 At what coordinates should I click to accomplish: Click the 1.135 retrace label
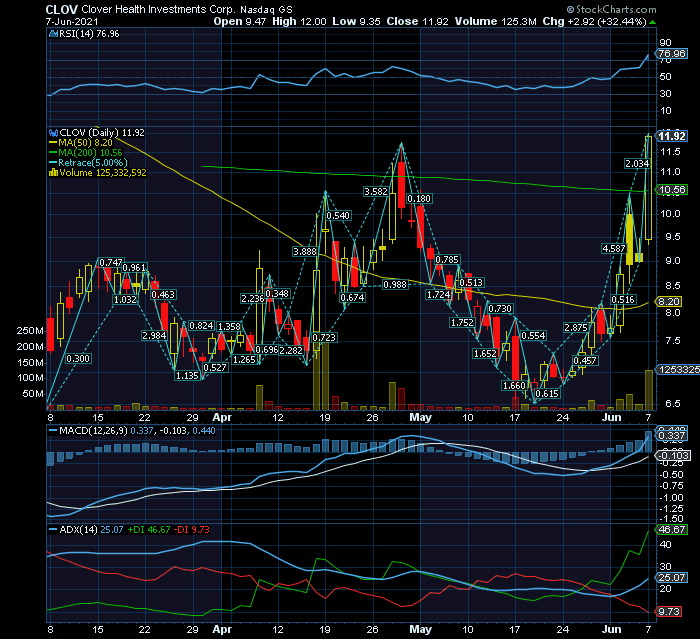point(187,376)
